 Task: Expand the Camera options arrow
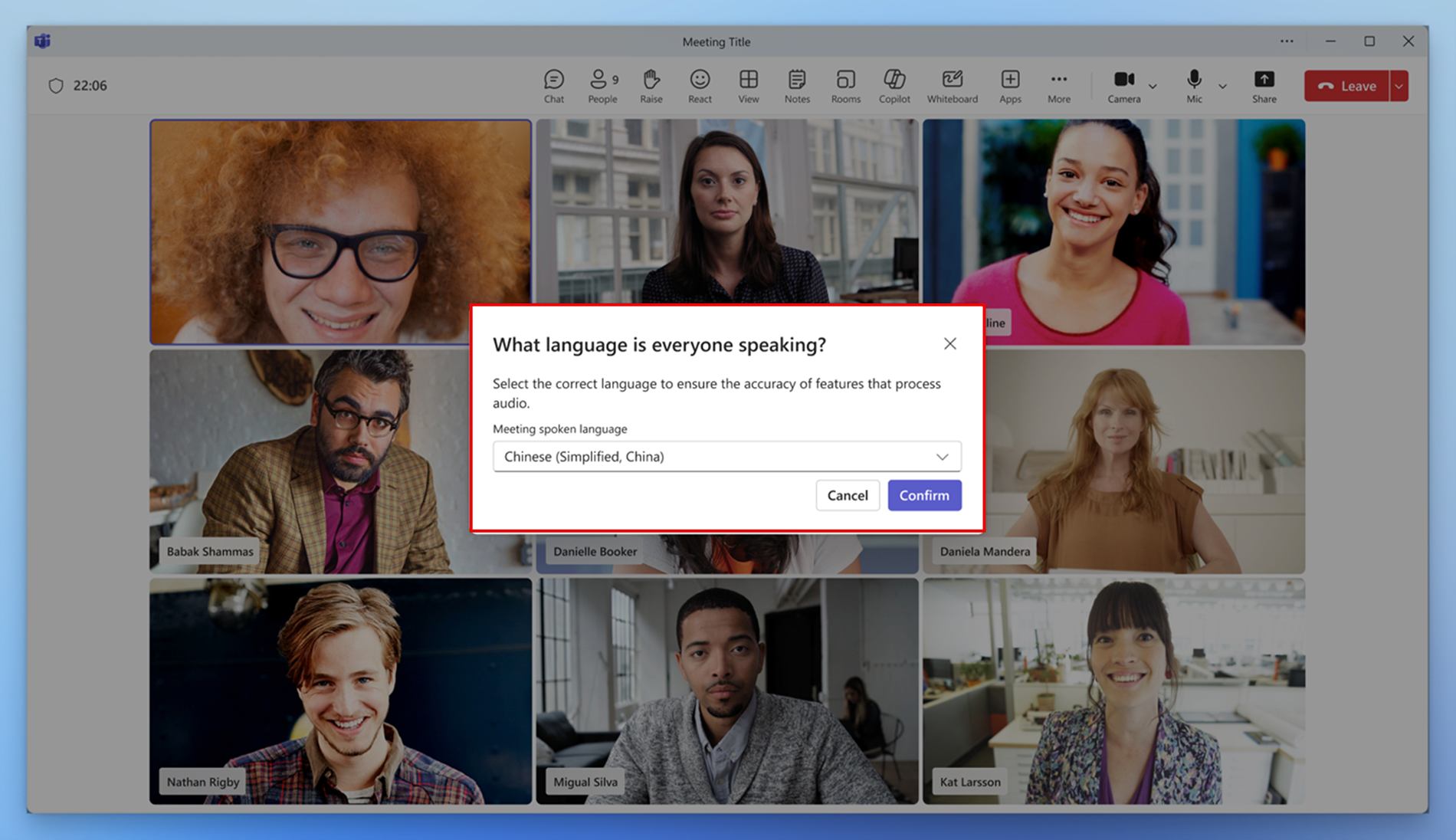pos(1153,87)
